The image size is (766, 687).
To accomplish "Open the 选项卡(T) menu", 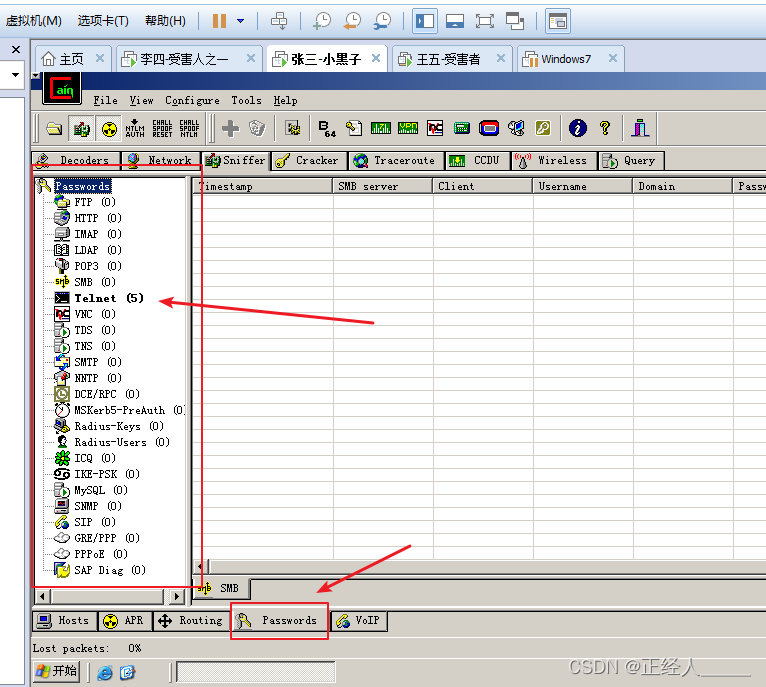I will [x=103, y=21].
